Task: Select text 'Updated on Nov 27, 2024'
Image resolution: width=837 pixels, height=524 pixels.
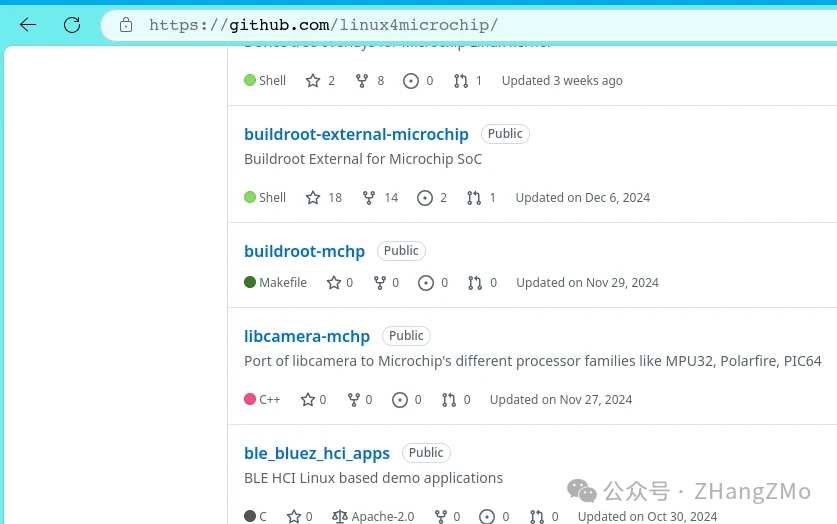Action: pyautogui.click(x=561, y=400)
